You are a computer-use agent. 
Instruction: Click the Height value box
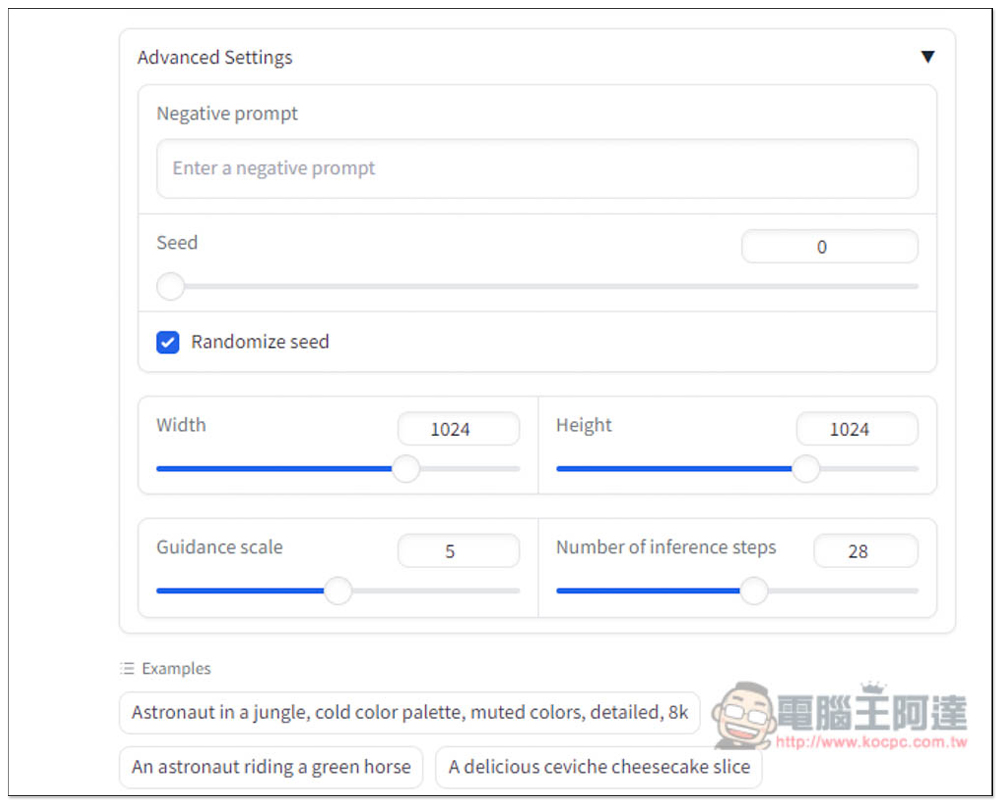857,429
